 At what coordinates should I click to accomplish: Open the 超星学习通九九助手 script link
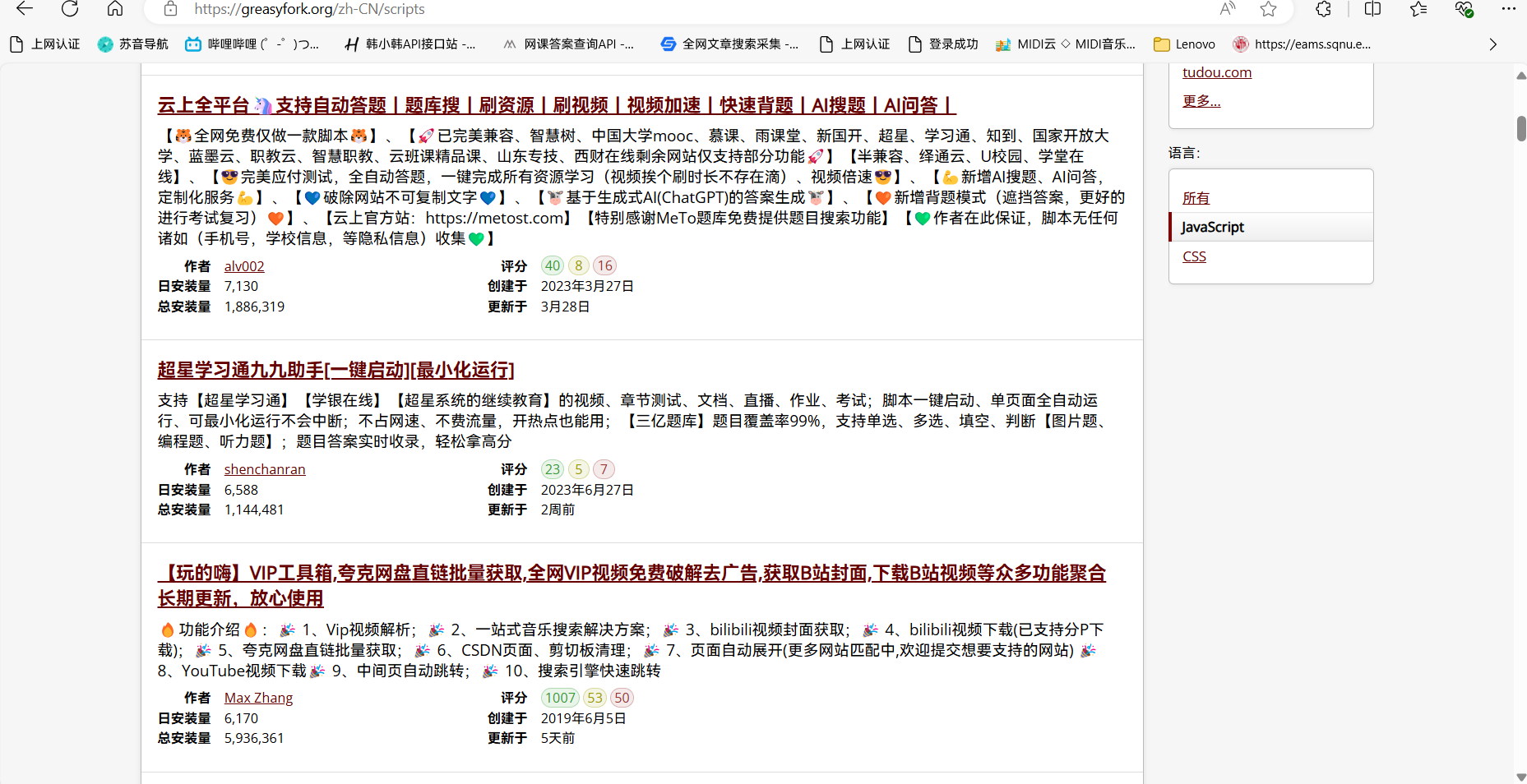coord(335,370)
